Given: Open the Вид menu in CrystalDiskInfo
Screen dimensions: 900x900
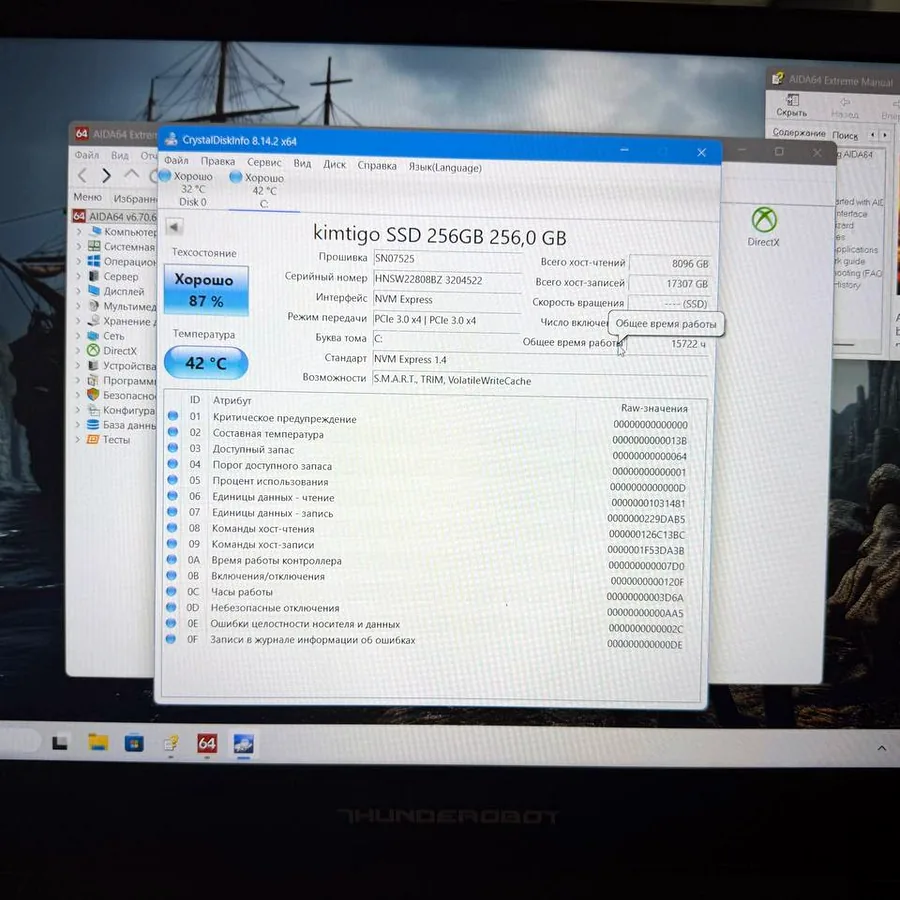Looking at the screenshot, I should pyautogui.click(x=302, y=164).
